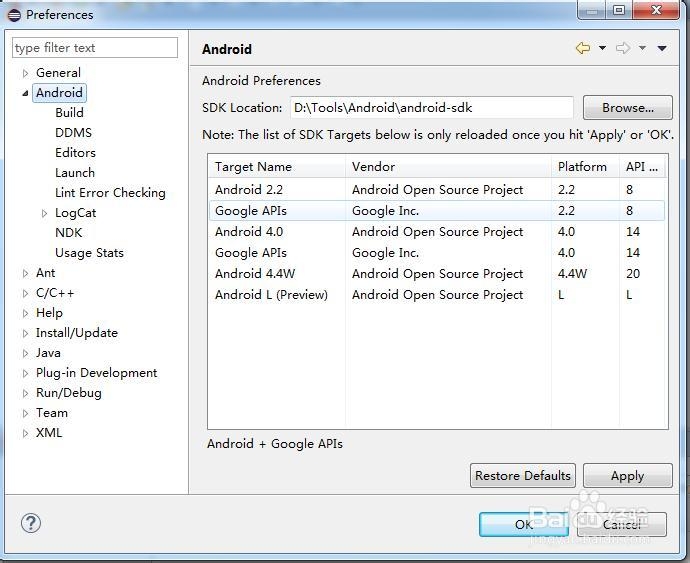690x563 pixels.
Task: Expand the Ant tree node
Action: [26, 273]
